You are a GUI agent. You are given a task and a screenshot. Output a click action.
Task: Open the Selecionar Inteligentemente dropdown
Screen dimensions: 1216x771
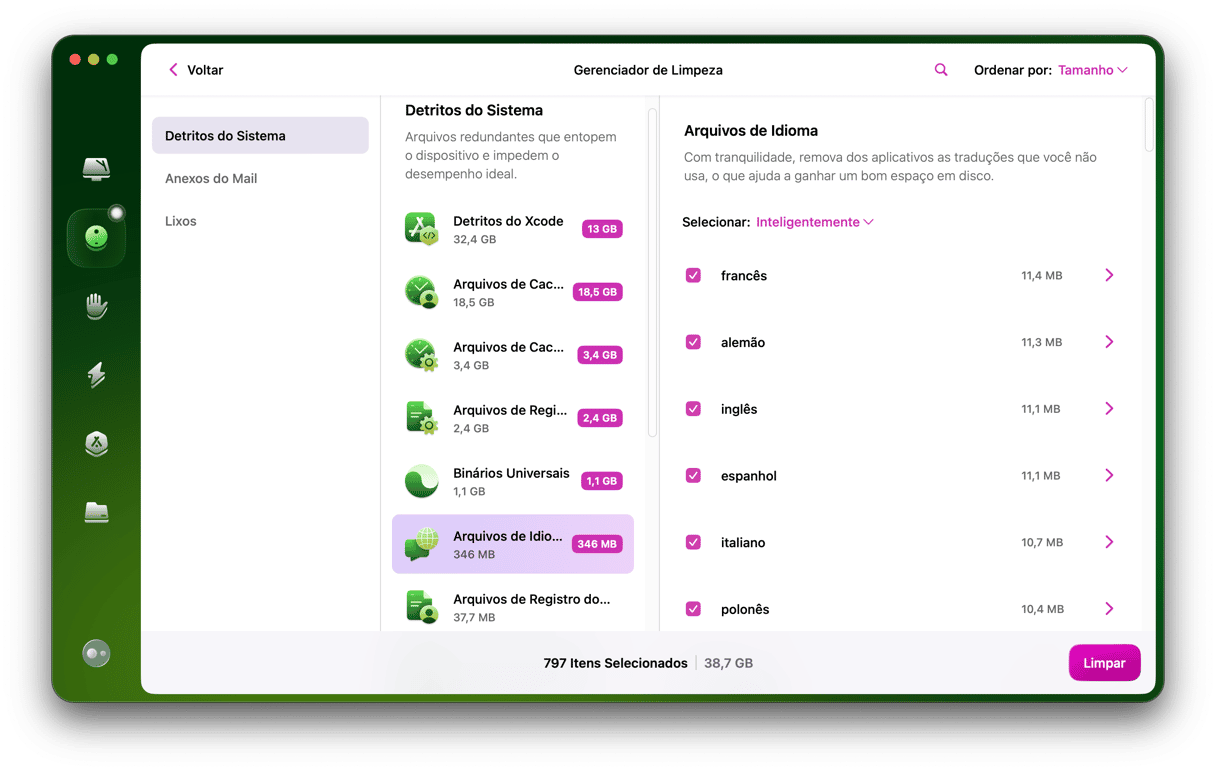pos(815,222)
